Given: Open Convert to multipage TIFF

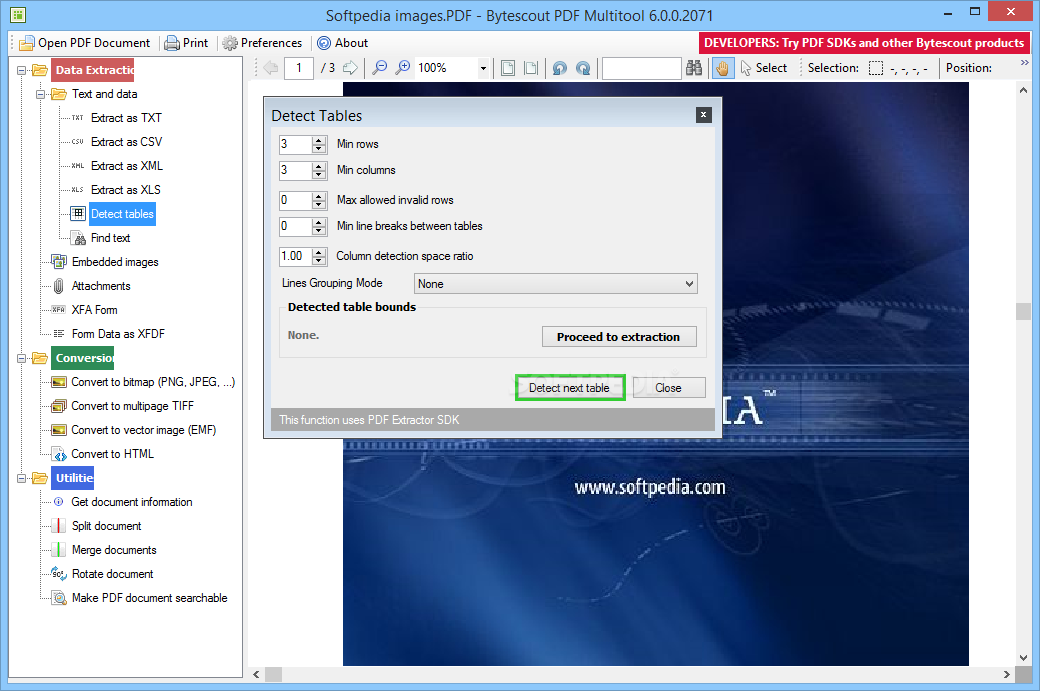Looking at the screenshot, I should click(132, 406).
